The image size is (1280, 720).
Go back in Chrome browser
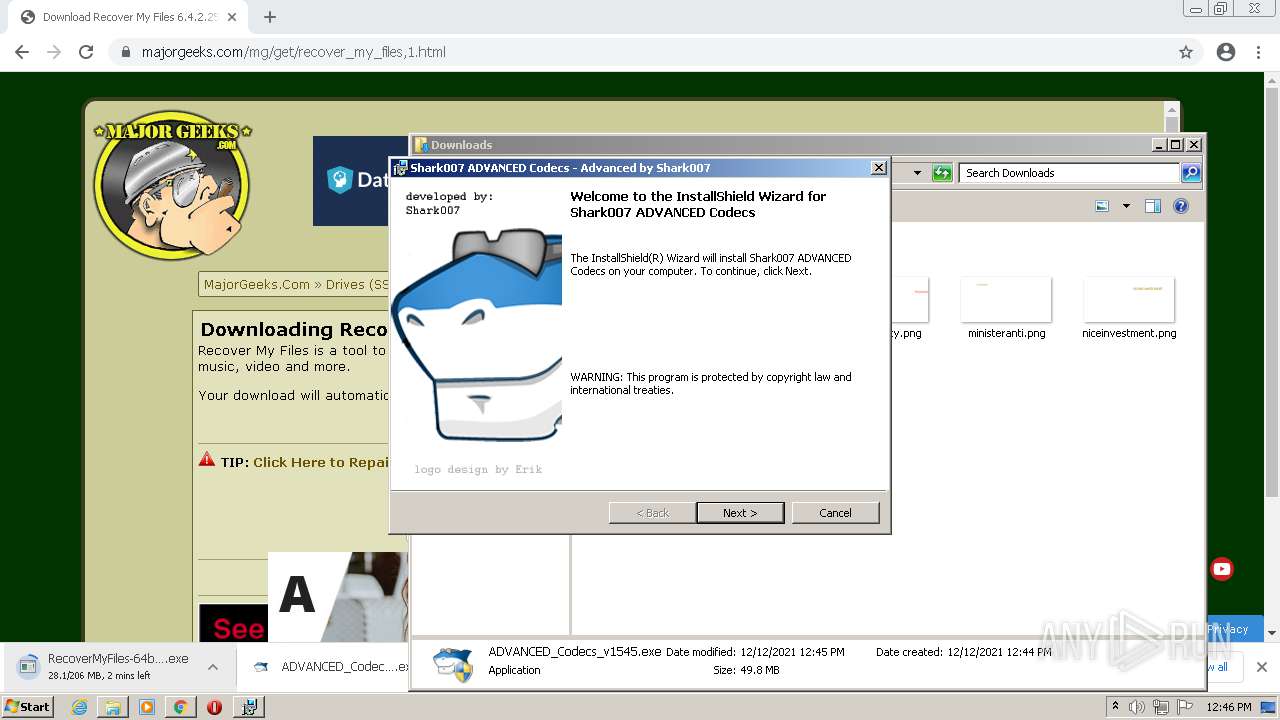[x=22, y=52]
